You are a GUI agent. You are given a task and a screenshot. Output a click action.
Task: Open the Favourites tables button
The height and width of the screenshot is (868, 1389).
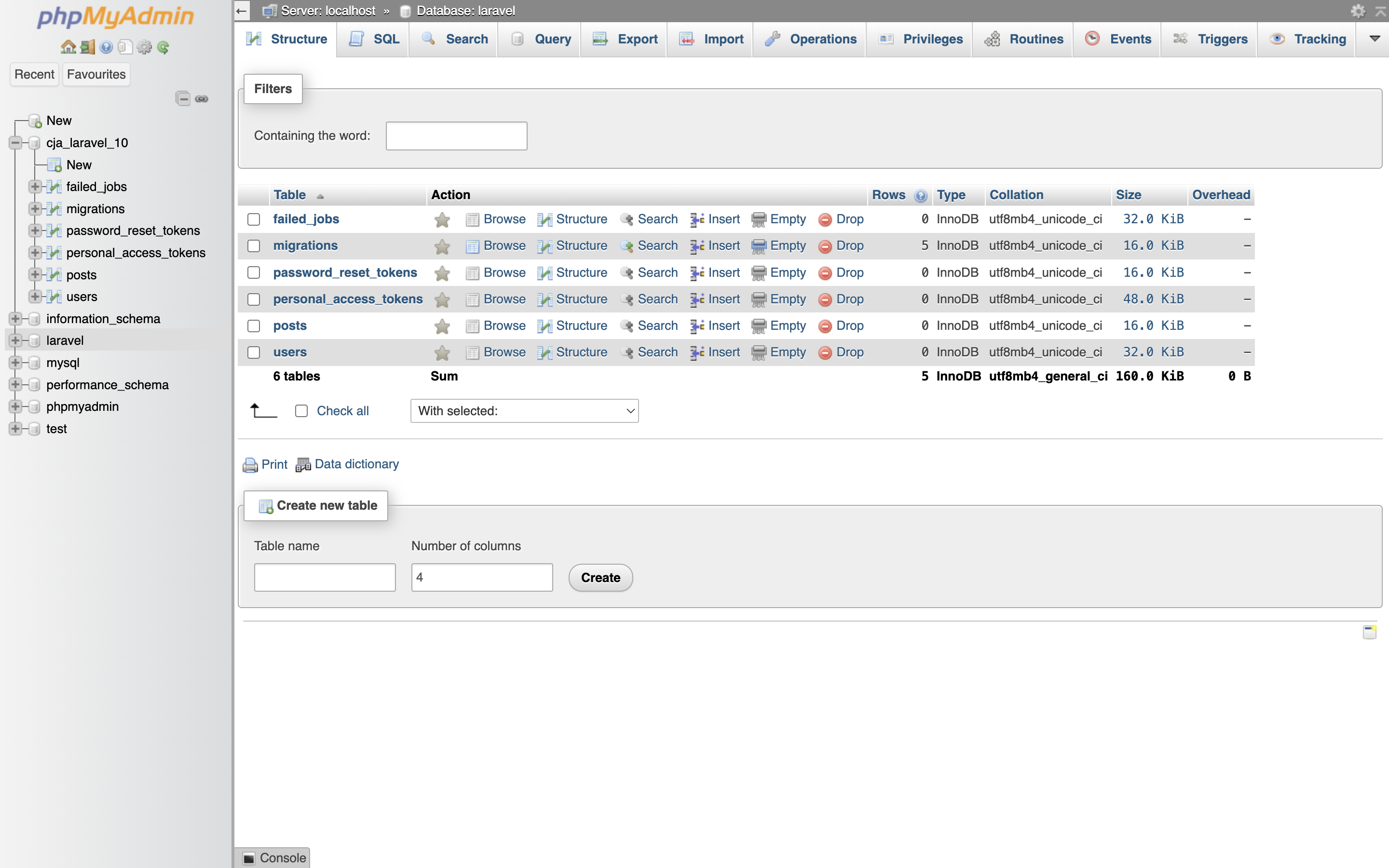pos(96,74)
